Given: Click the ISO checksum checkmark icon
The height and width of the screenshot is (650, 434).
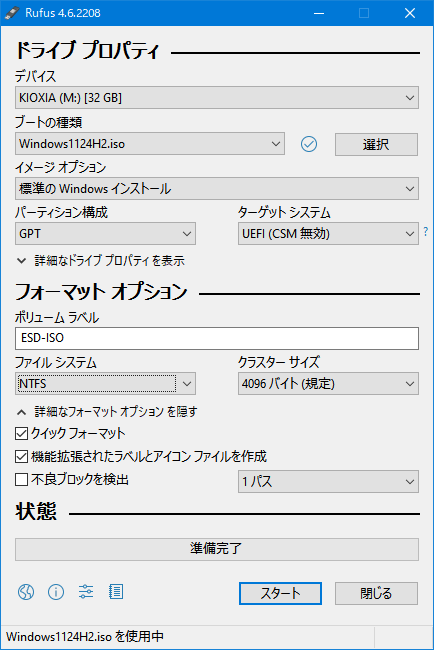Looking at the screenshot, I should pyautogui.click(x=309, y=144).
